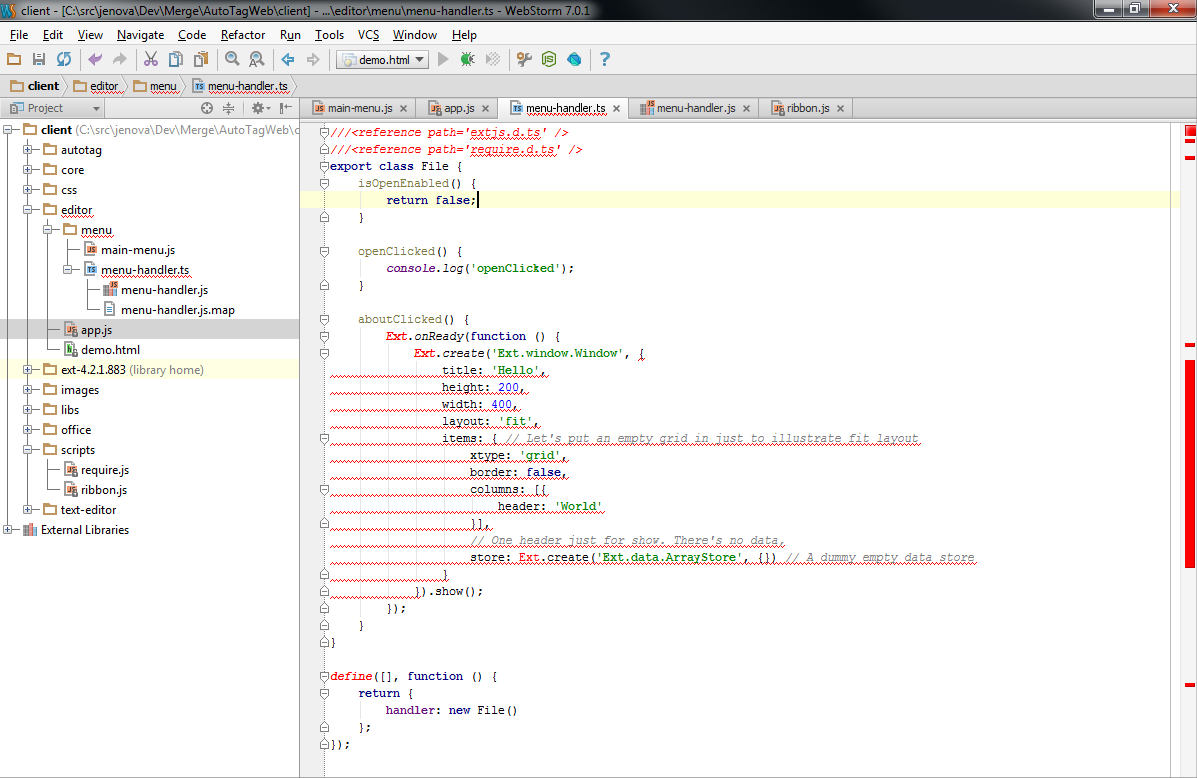Open the Project panel gear settings

[x=260, y=108]
